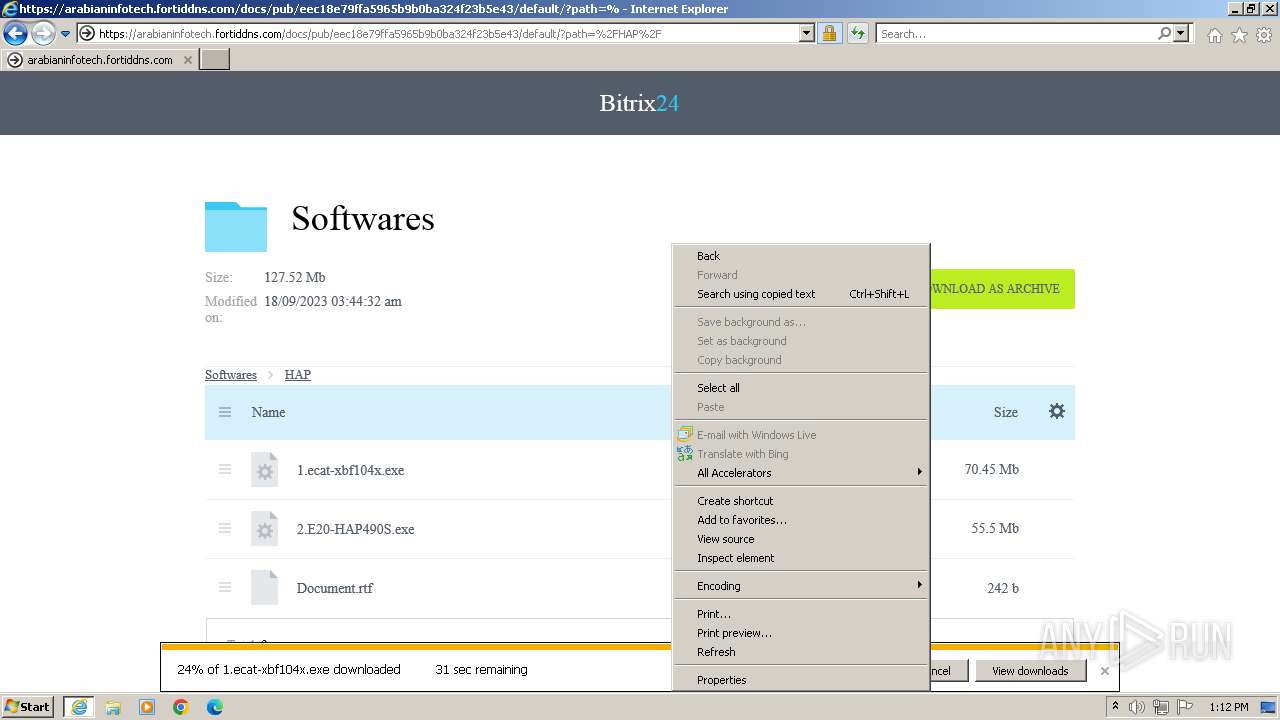Click the search magnifier icon in the search box

(1164, 33)
